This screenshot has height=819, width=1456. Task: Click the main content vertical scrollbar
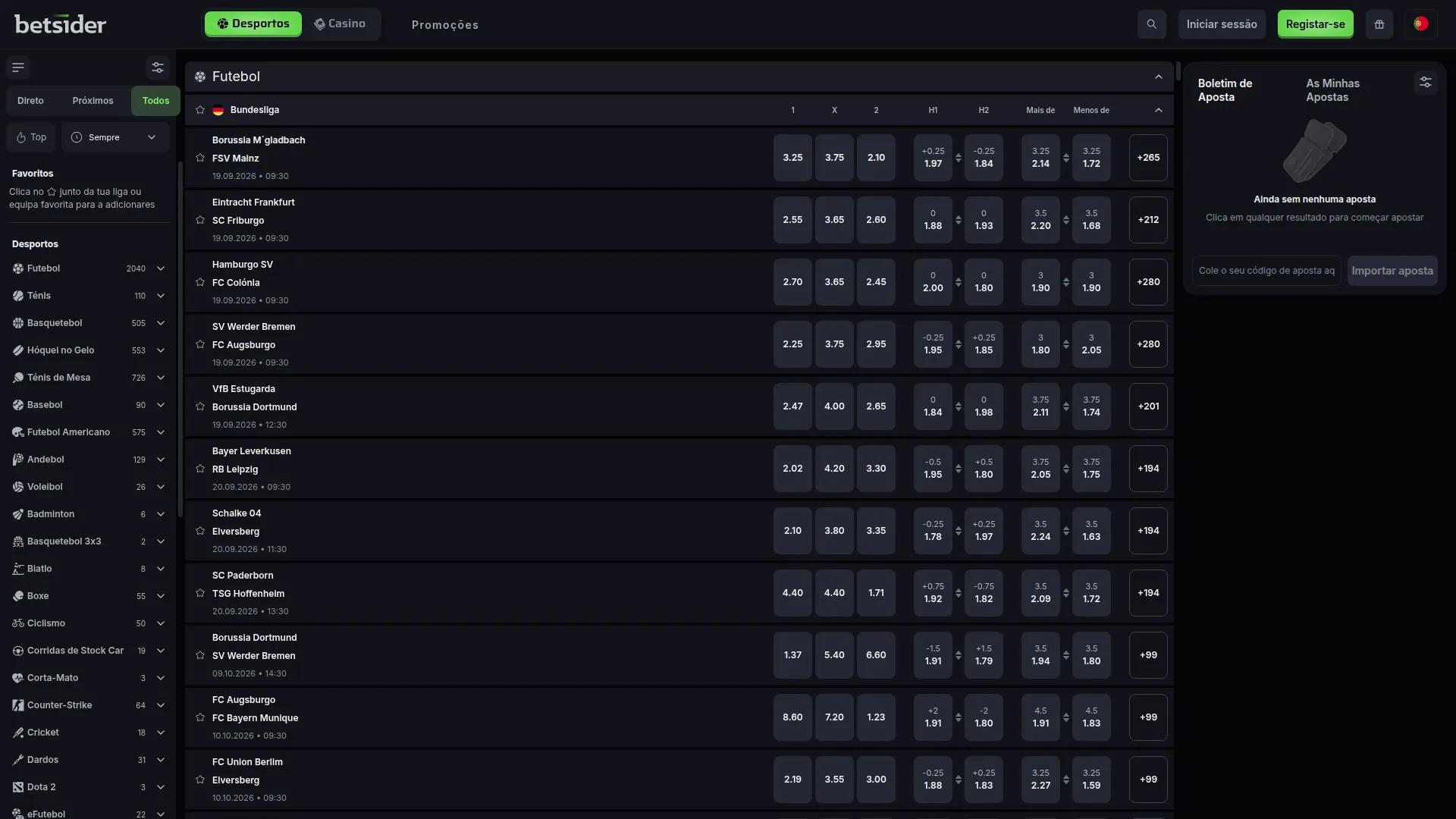click(x=1178, y=72)
